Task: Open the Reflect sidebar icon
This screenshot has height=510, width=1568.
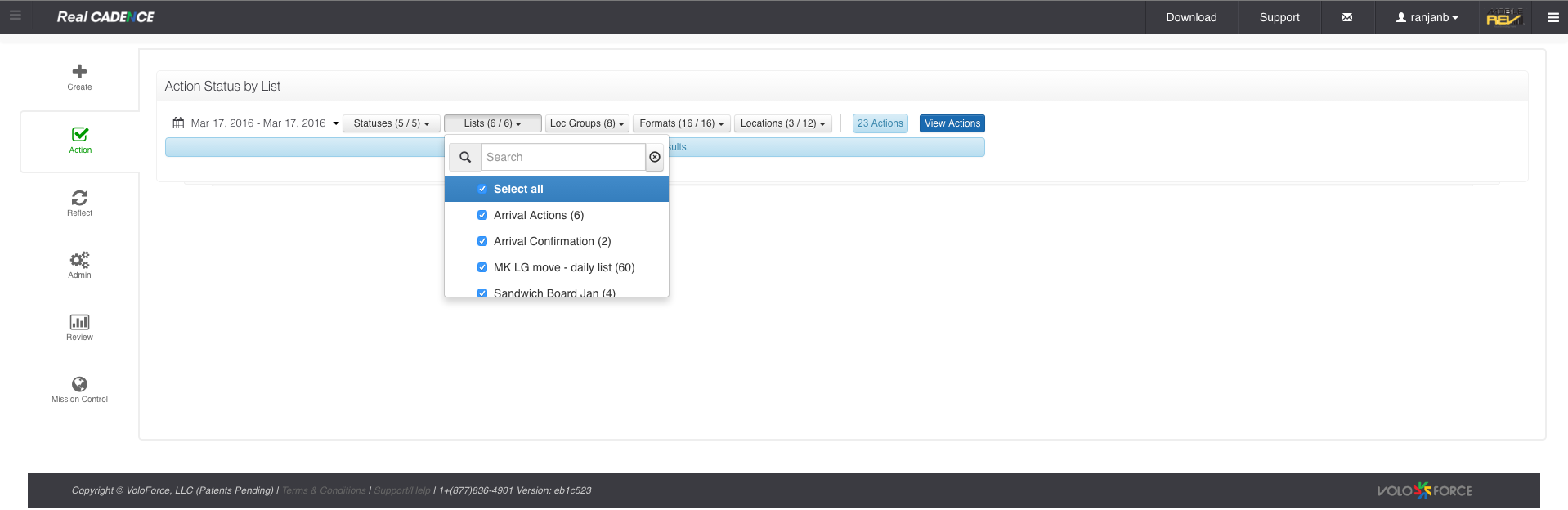Action: point(79,198)
